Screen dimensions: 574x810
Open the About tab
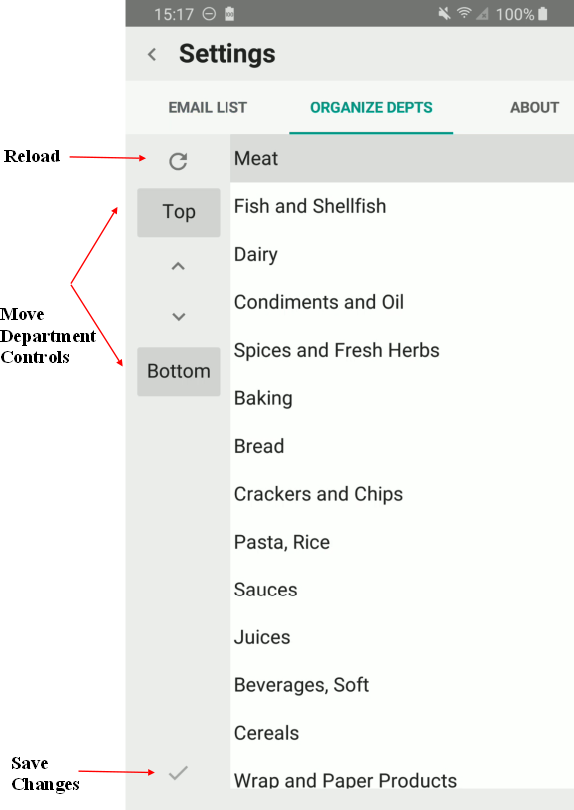(534, 107)
